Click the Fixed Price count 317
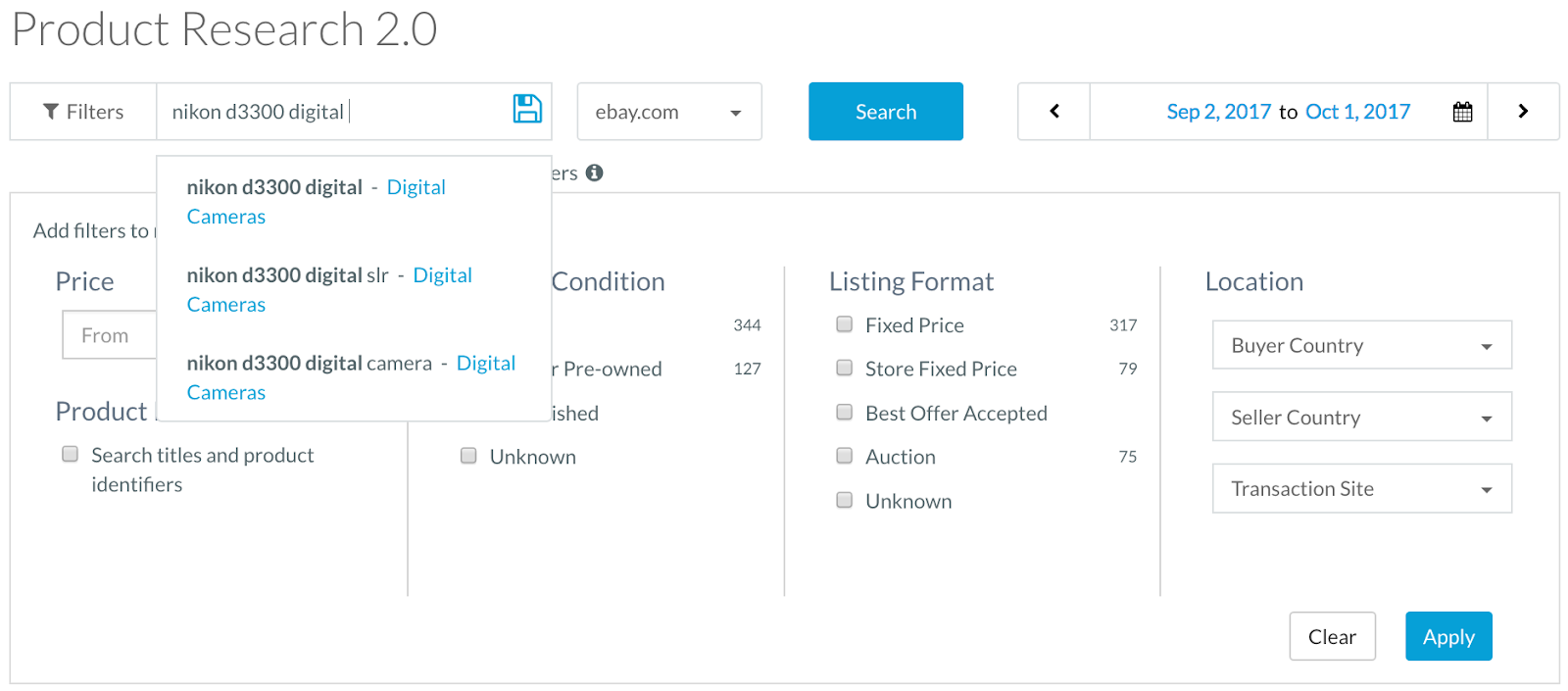This screenshot has height=691, width=1568. [1123, 325]
